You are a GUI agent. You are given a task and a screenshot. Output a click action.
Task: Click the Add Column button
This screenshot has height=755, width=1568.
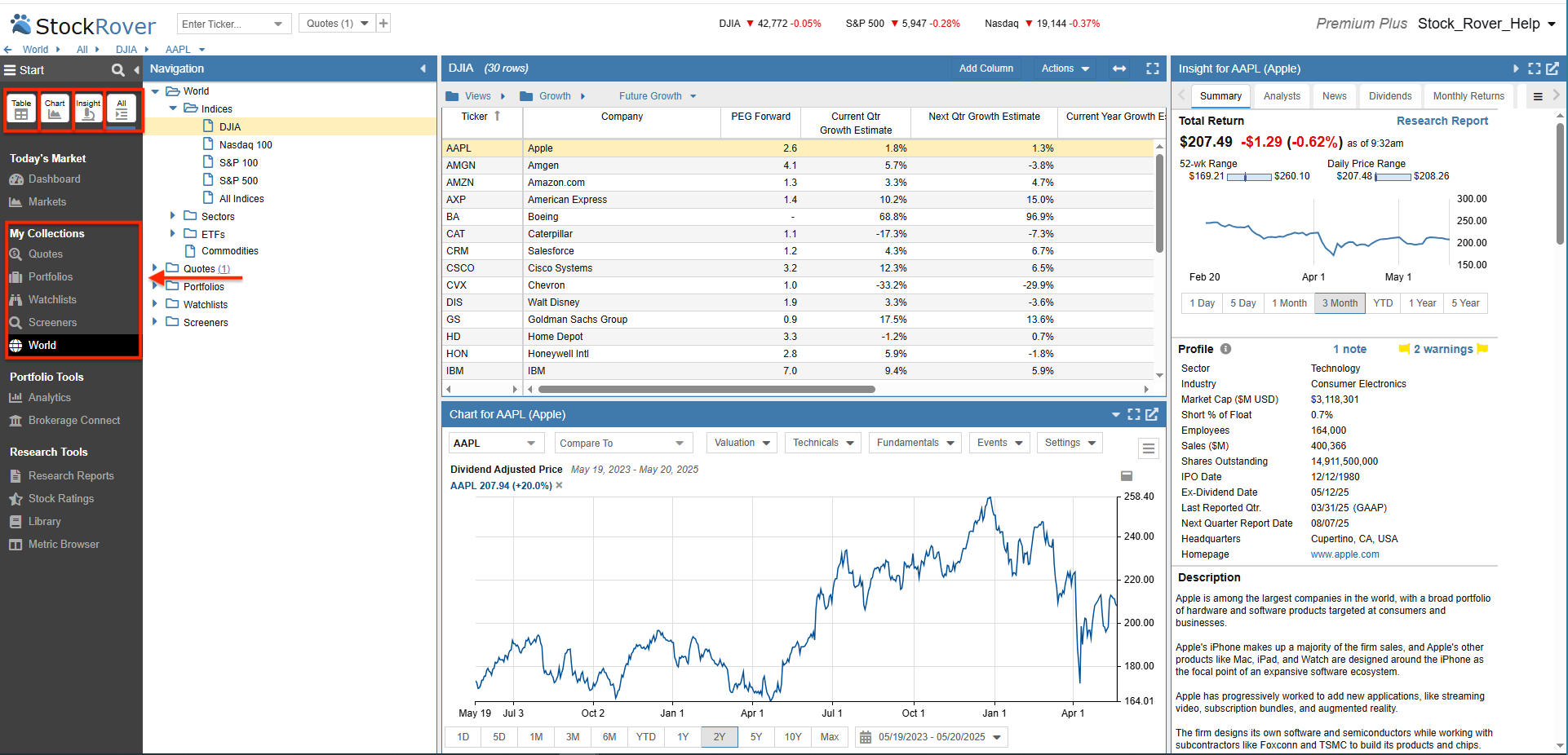click(x=986, y=68)
